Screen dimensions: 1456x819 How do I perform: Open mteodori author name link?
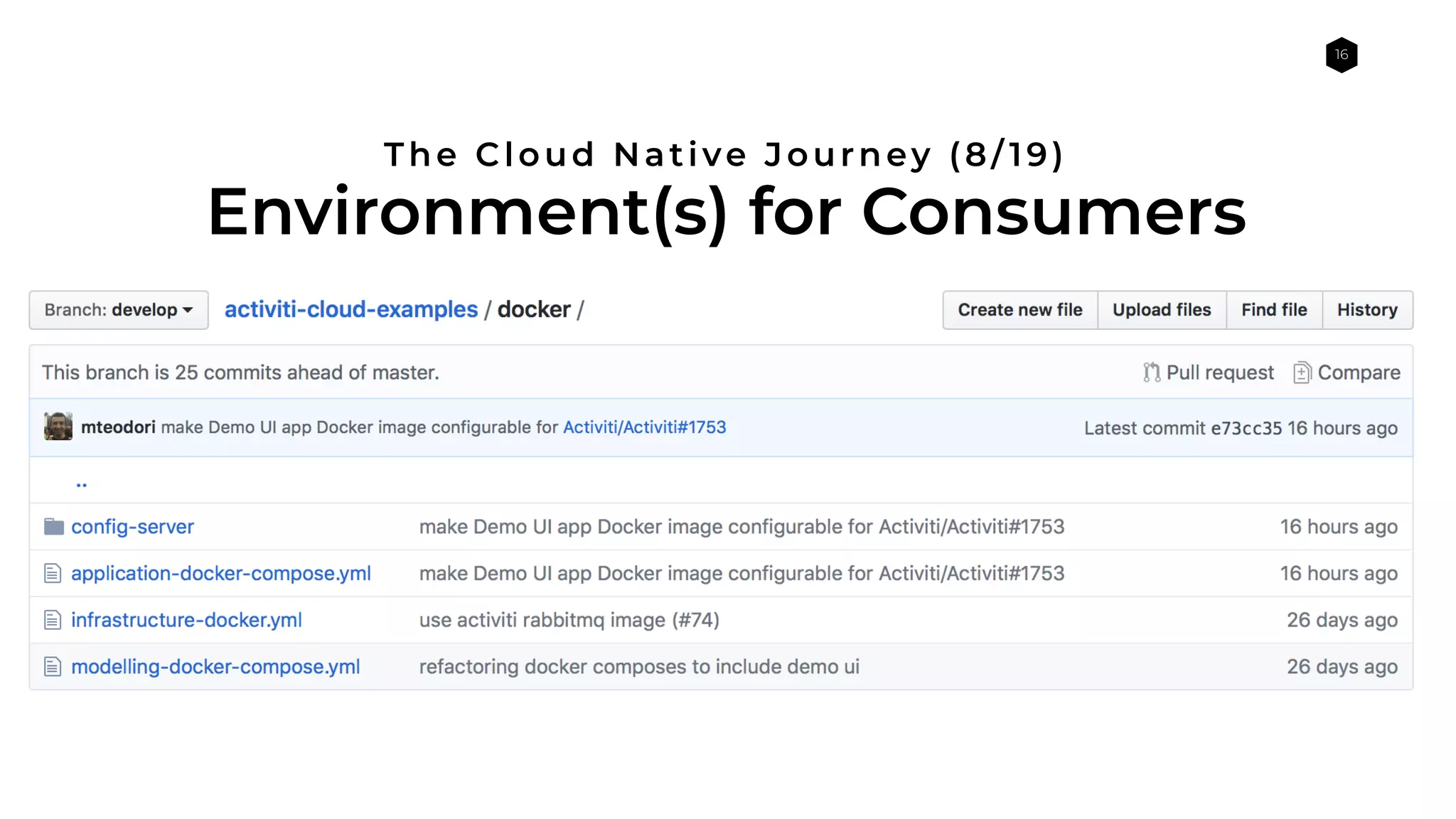pyautogui.click(x=118, y=427)
